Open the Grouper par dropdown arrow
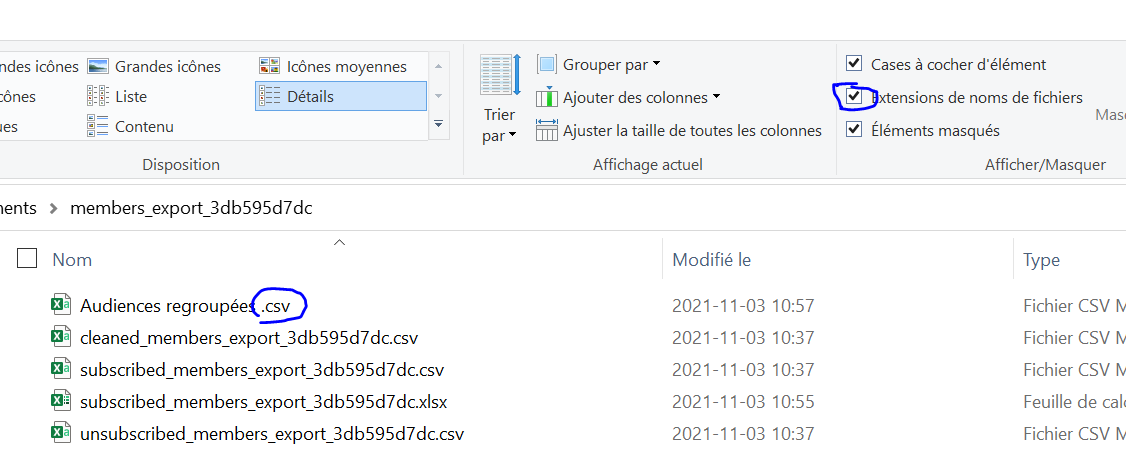 pos(657,65)
